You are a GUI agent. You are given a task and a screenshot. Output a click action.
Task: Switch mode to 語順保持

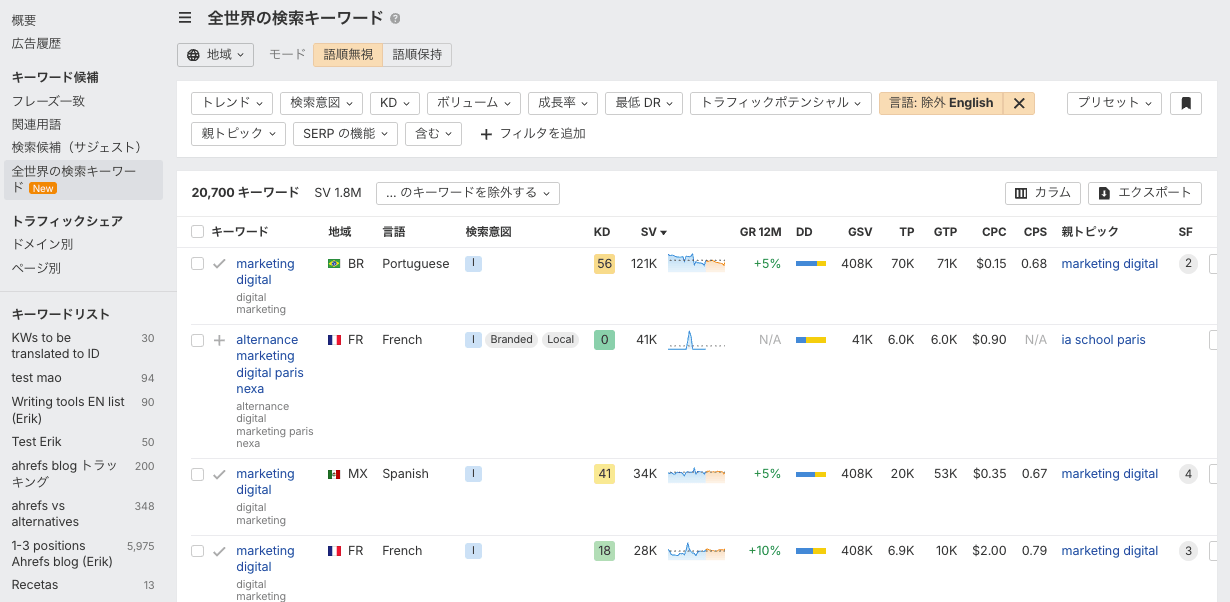pos(417,55)
